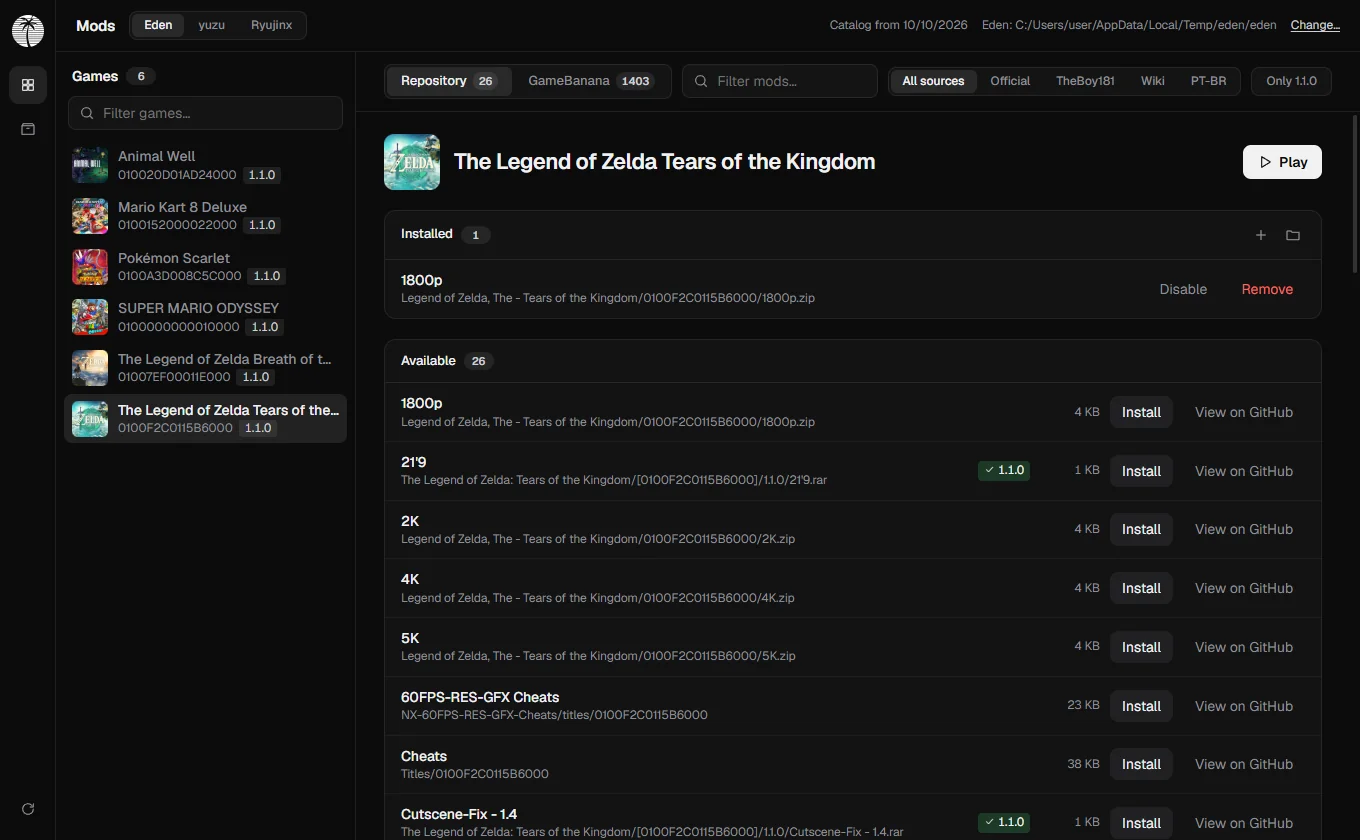This screenshot has height=840, width=1360.
Task: Click the Cutscene-Fix - 1.4 mod name
Action: click(459, 814)
